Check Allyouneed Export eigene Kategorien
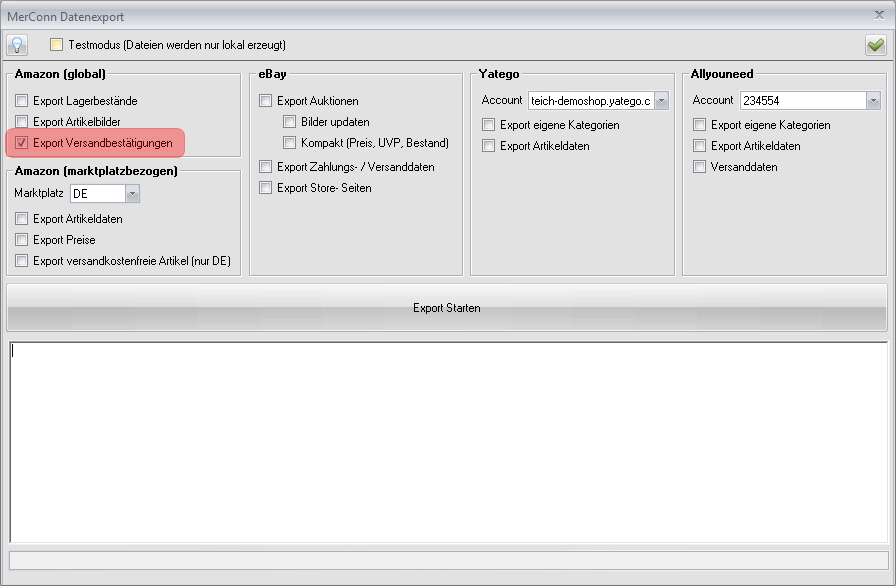Image resolution: width=896 pixels, height=586 pixels. (699, 125)
